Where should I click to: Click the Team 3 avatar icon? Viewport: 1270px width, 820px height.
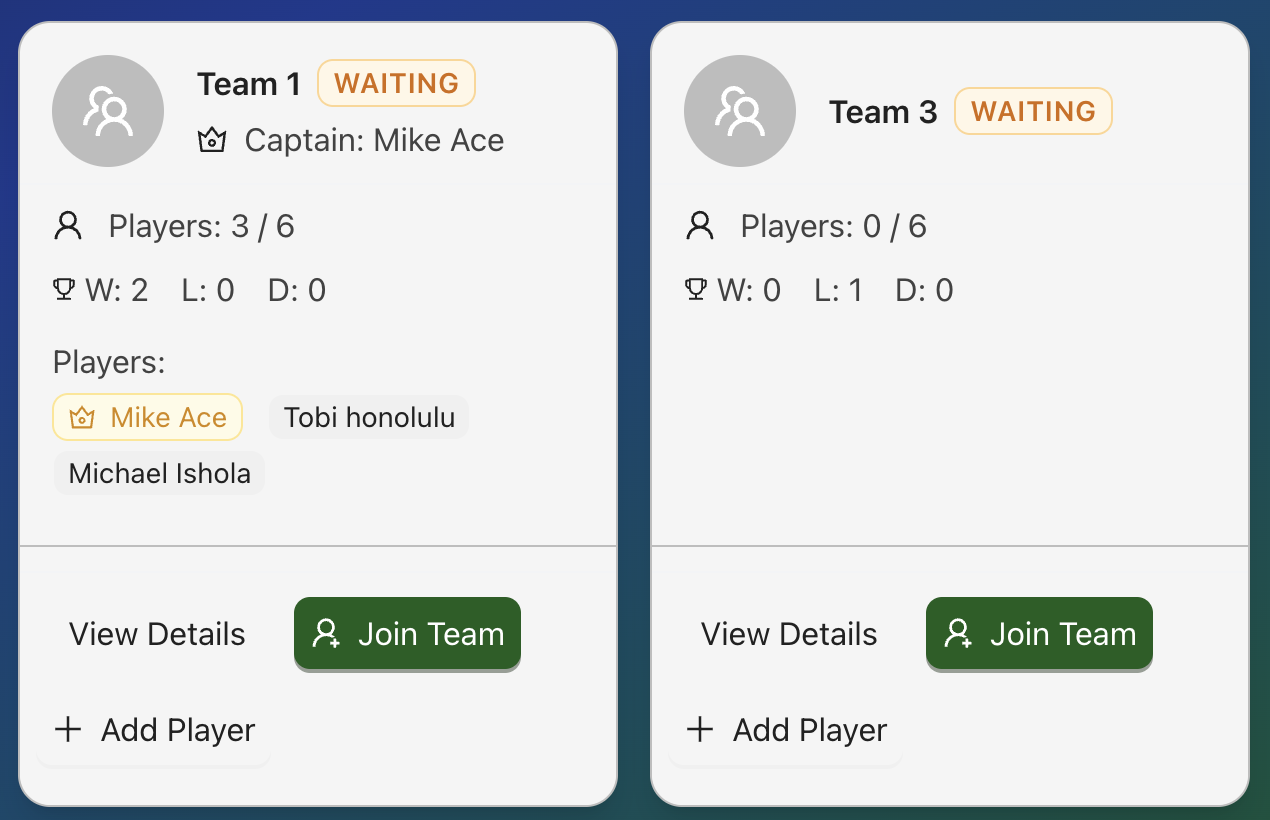[x=740, y=111]
